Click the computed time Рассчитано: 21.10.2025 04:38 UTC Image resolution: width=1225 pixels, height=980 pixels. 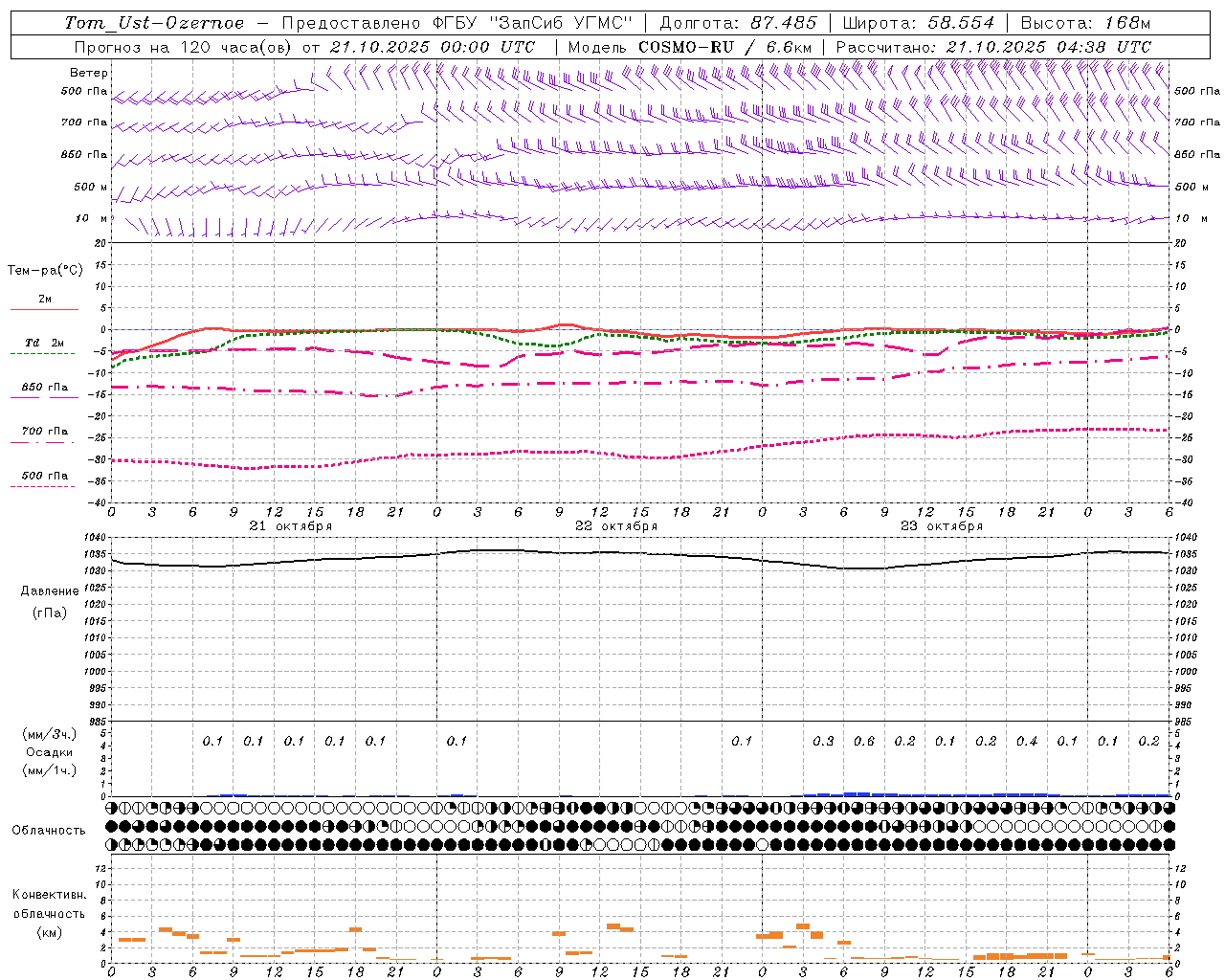coord(993,47)
